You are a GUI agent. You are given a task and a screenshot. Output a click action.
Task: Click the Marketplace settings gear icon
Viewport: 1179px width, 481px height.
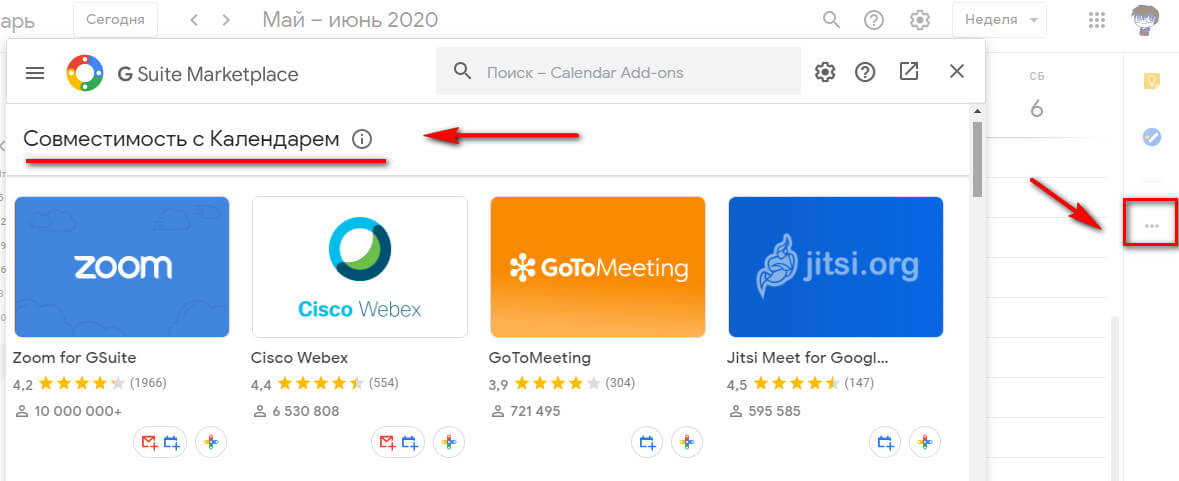tap(825, 72)
